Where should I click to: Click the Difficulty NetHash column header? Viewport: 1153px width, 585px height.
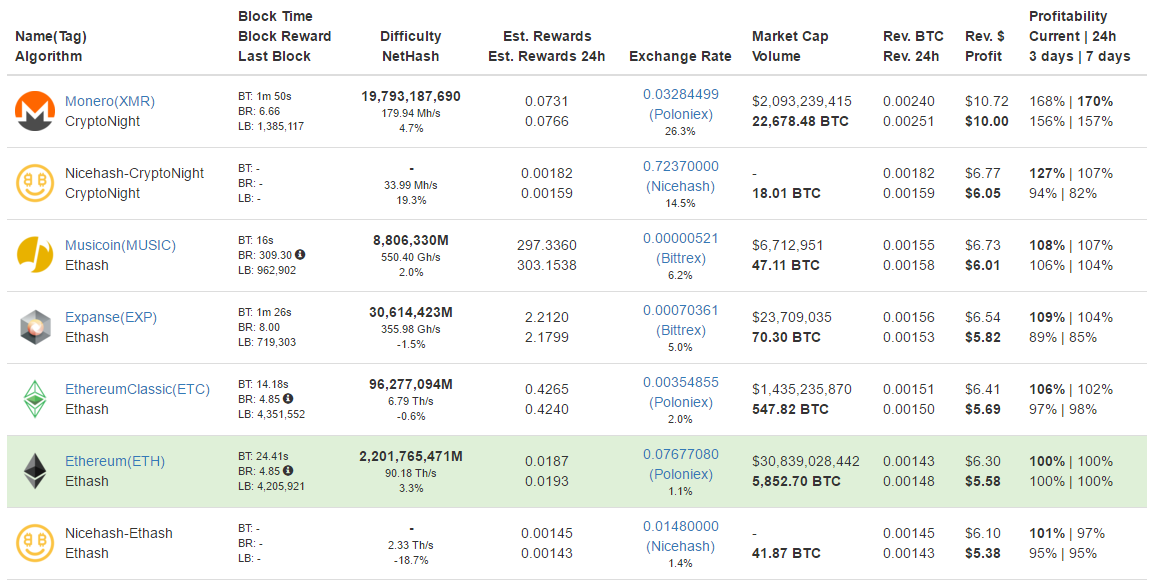(x=410, y=46)
